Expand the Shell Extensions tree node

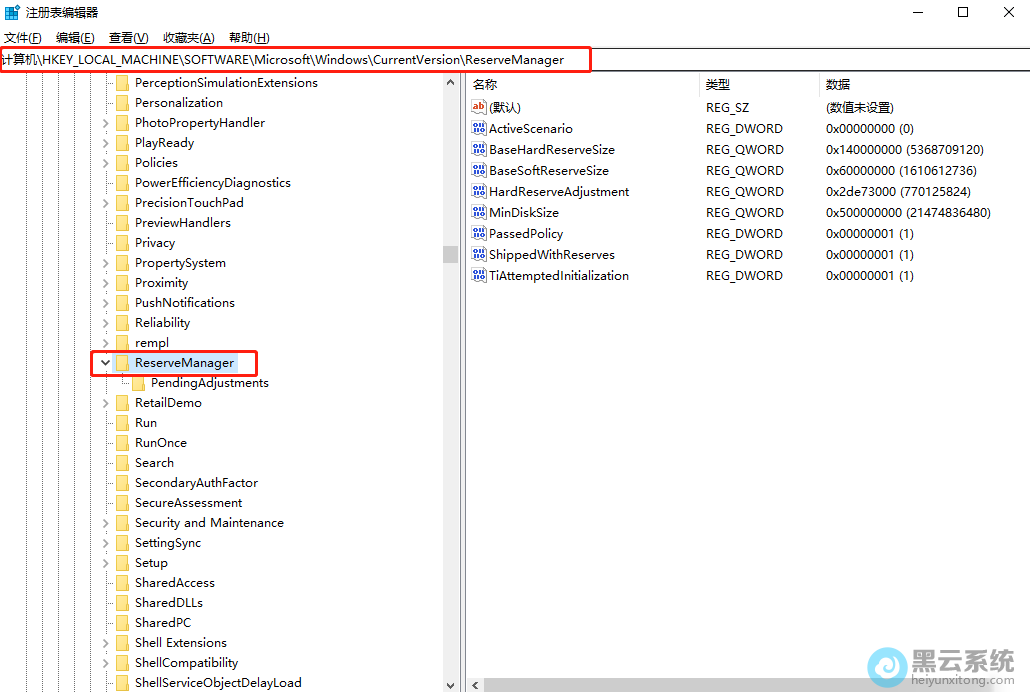point(105,643)
